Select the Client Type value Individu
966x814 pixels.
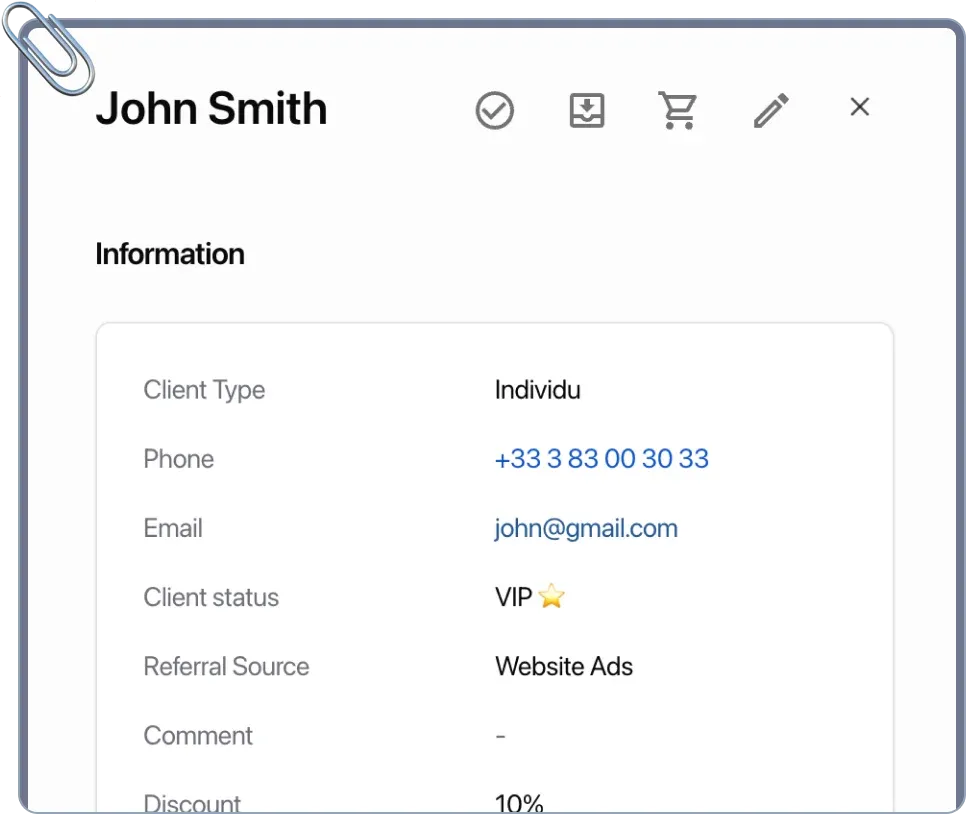[x=537, y=390]
